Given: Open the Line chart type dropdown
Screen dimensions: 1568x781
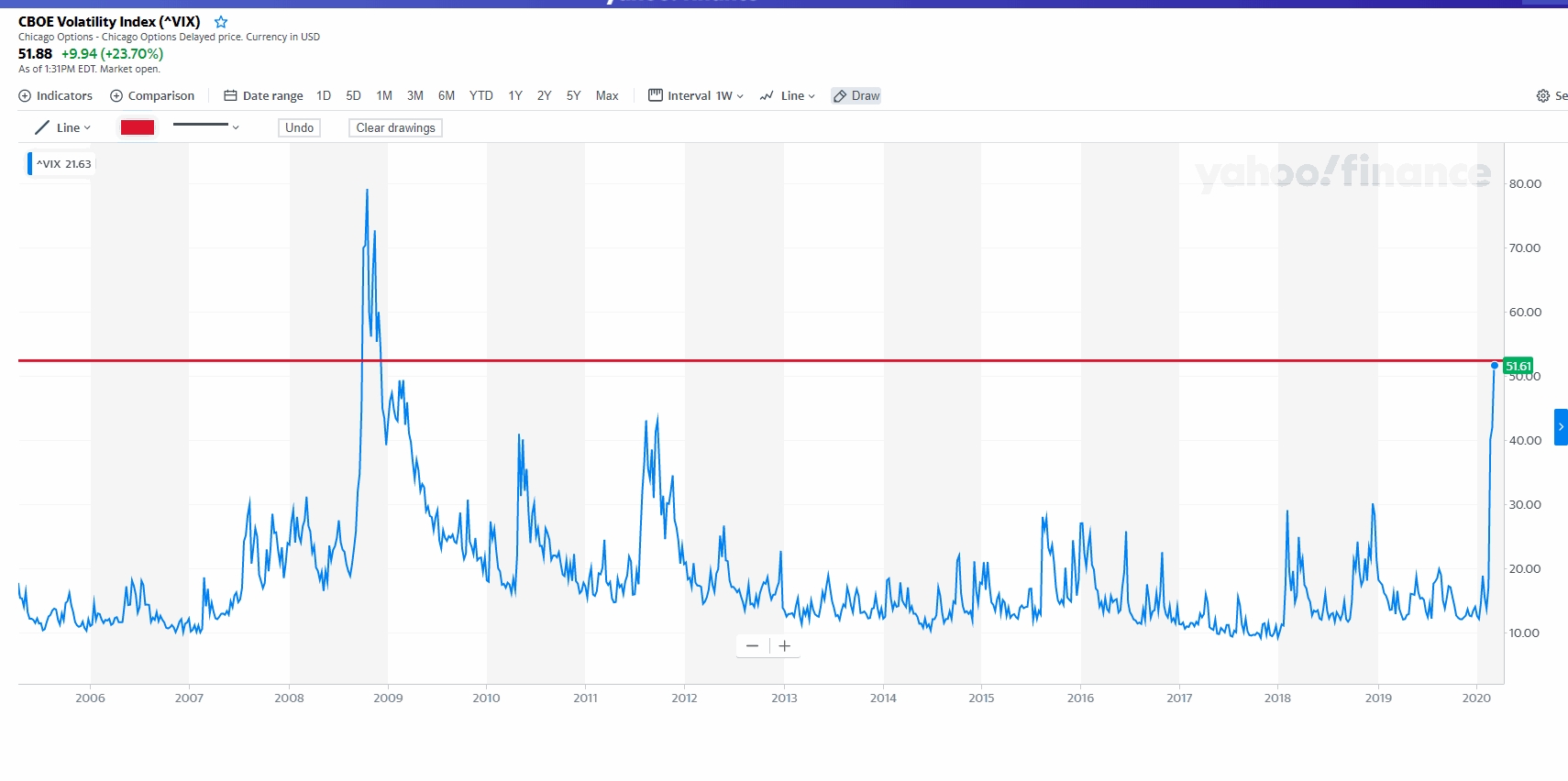Looking at the screenshot, I should click(788, 96).
